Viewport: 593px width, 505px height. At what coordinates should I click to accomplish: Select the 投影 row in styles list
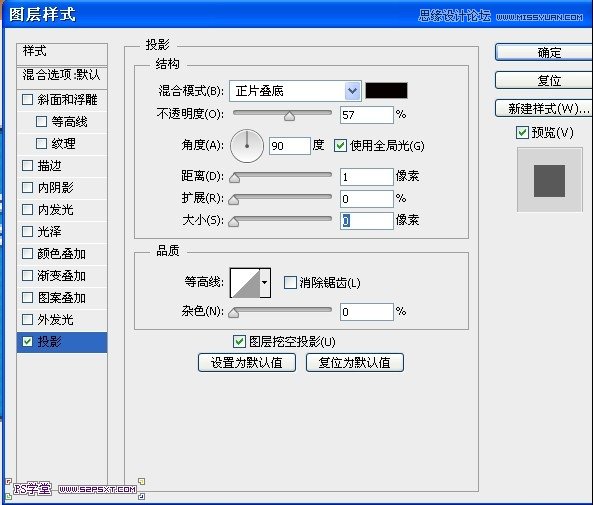click(x=62, y=342)
